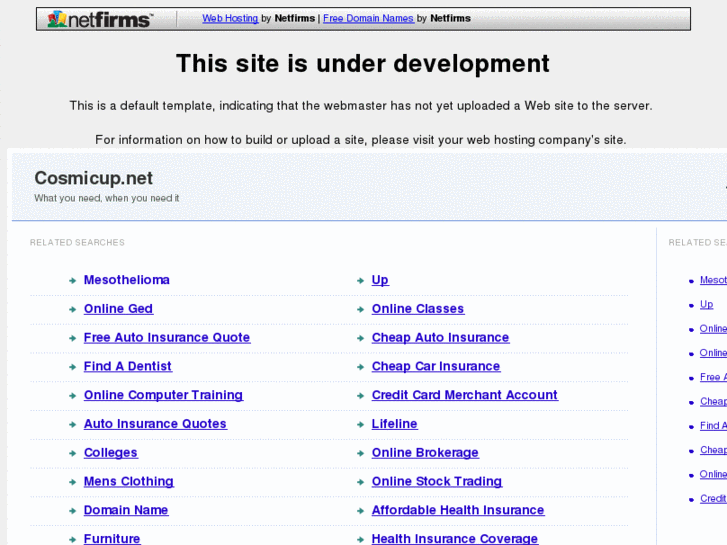Click arrow icon beside Credit Card Merchant Account
This screenshot has height=545, width=727.
click(x=360, y=396)
